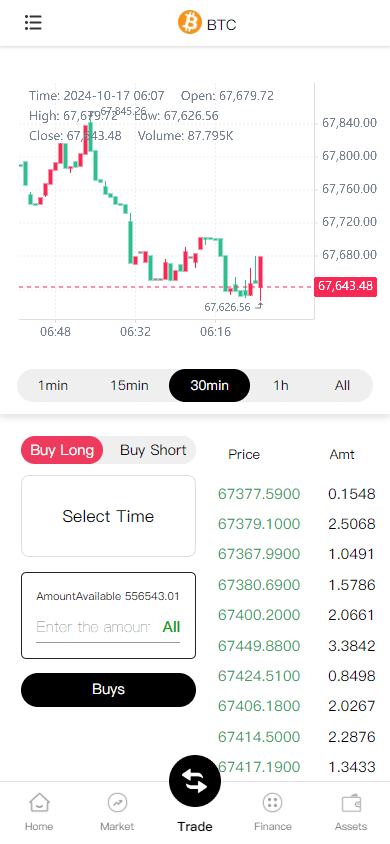Select the 15min chart interval
390x844 pixels.
point(129,385)
